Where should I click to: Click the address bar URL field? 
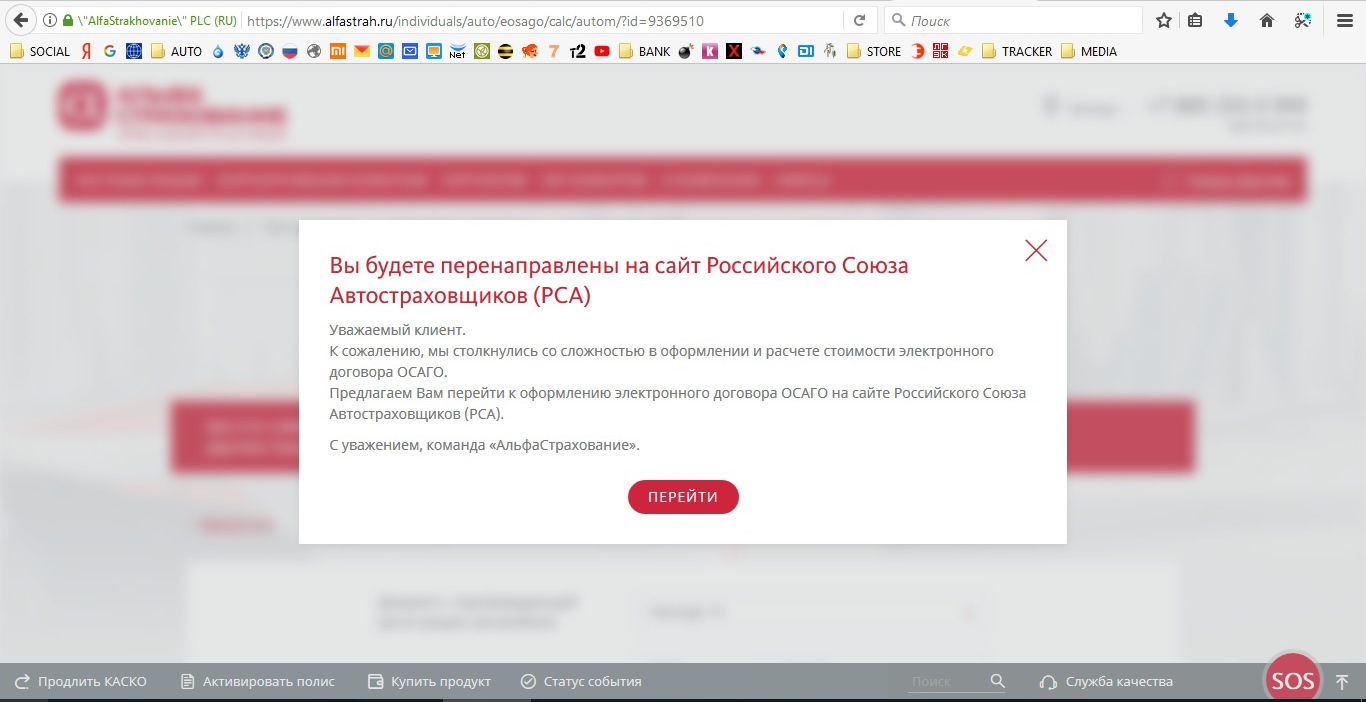pos(540,20)
